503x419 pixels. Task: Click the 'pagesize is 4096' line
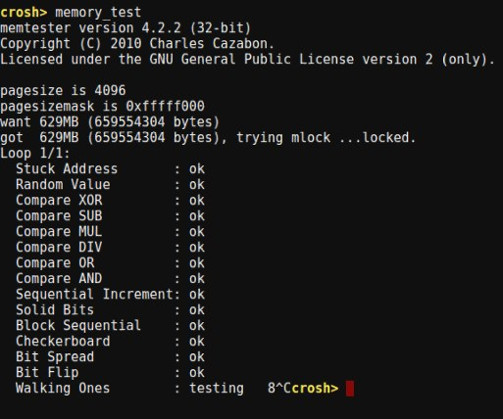coord(63,91)
